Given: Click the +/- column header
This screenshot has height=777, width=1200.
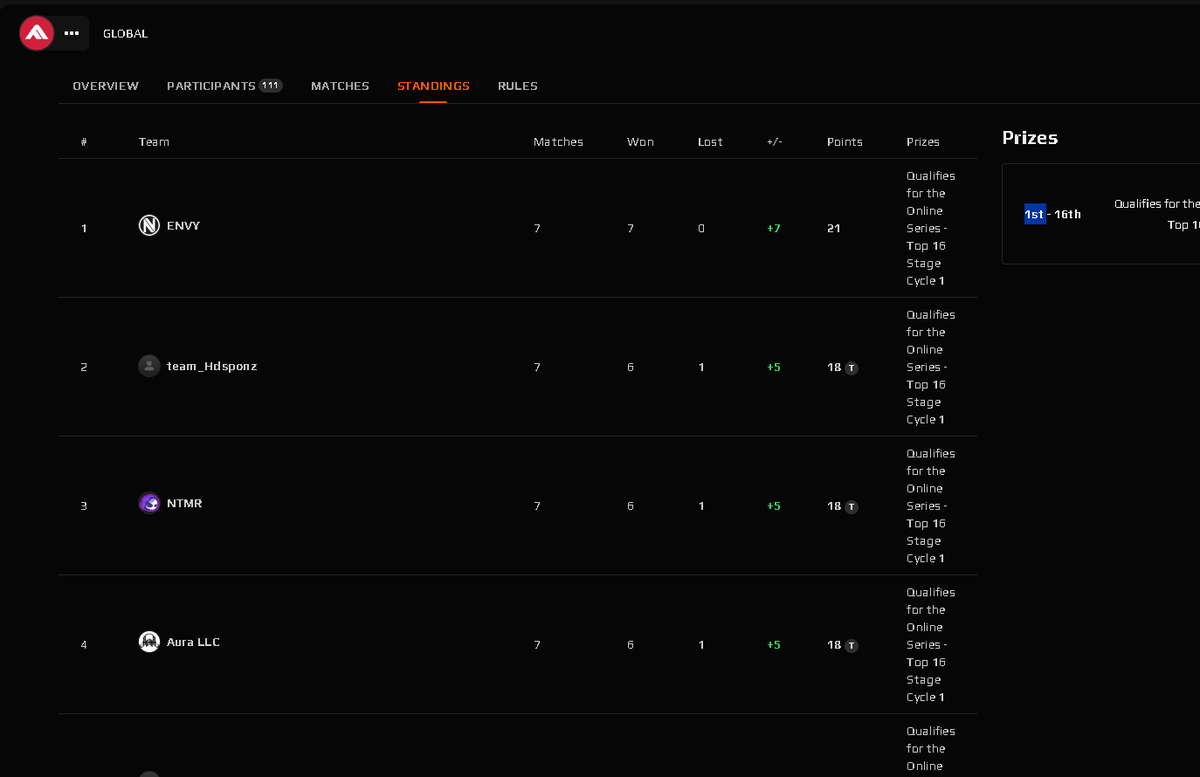Looking at the screenshot, I should [774, 142].
